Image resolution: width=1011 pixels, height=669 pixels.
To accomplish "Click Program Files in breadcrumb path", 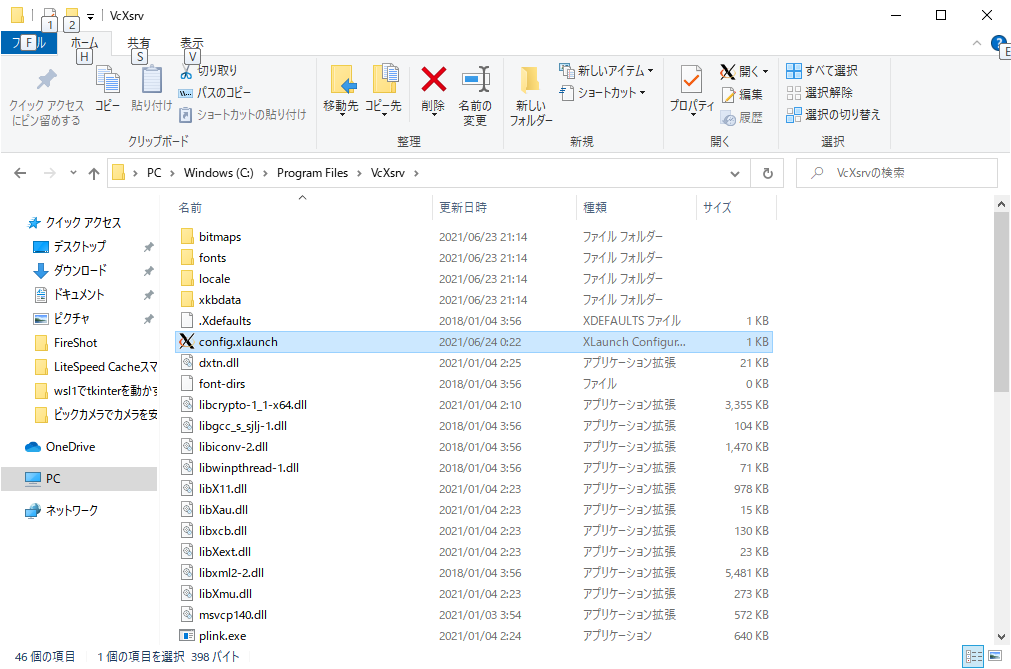I will click(x=312, y=173).
